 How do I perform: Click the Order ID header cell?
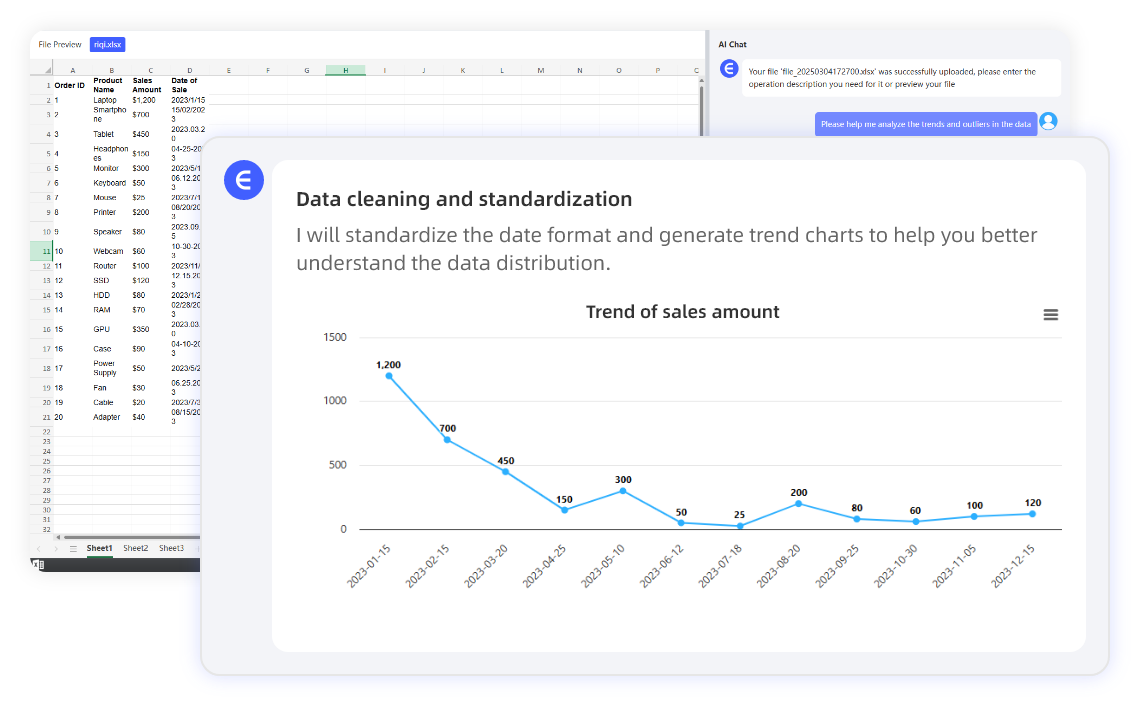[70, 86]
